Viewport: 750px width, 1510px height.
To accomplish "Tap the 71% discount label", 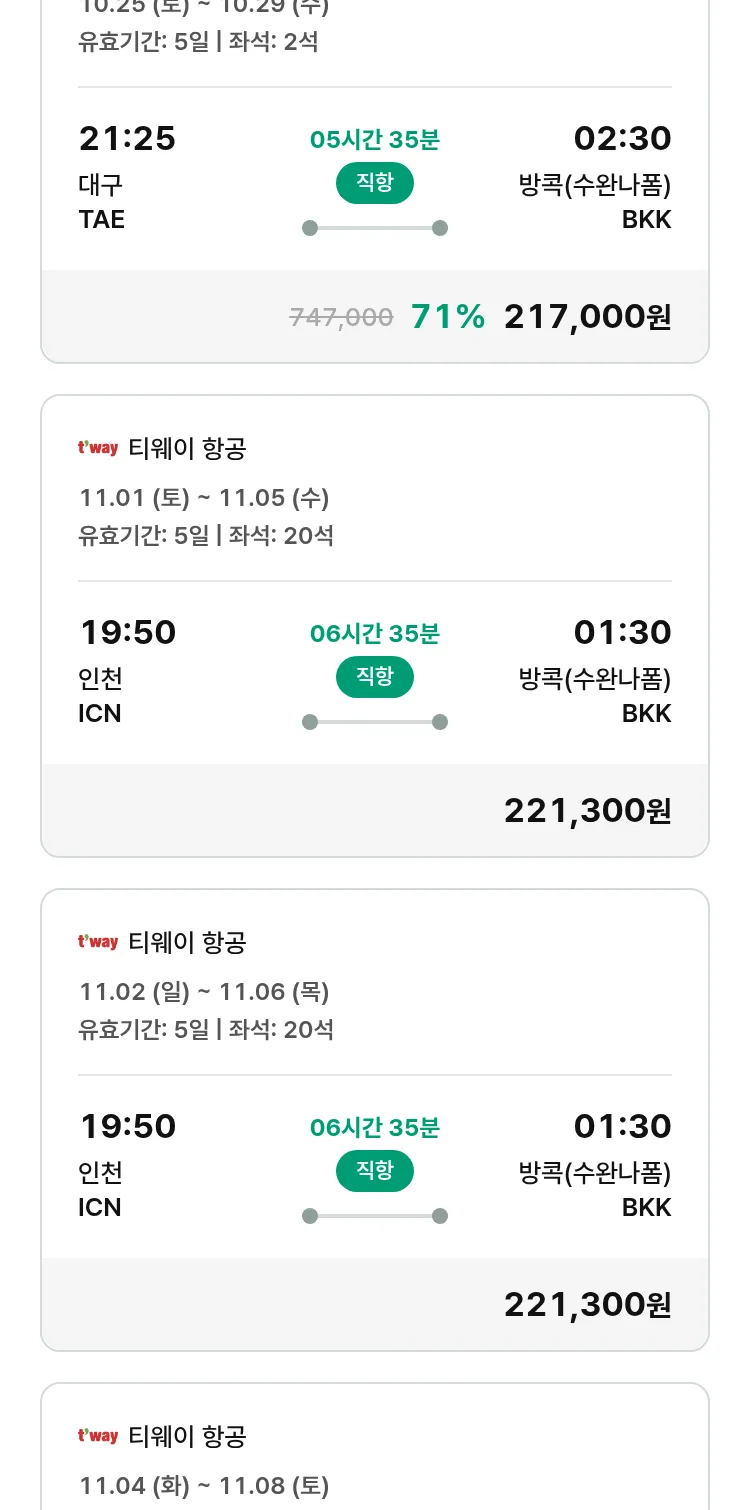I will [448, 317].
